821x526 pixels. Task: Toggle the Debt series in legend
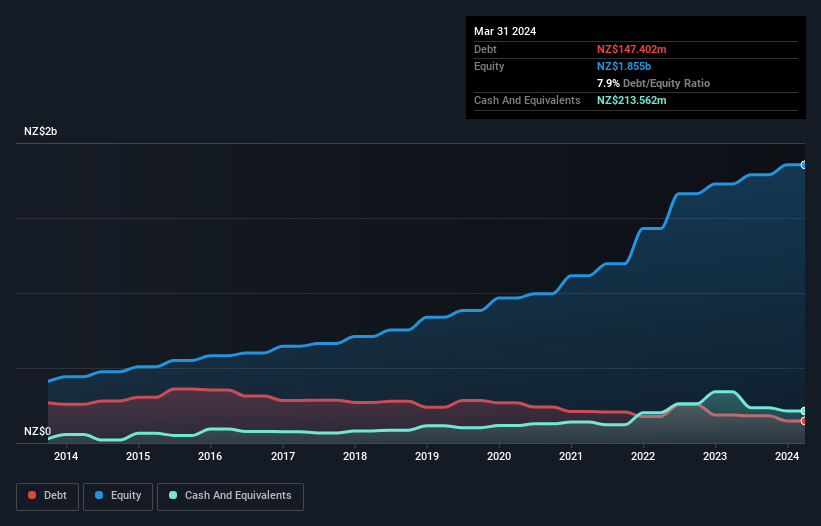(x=47, y=496)
